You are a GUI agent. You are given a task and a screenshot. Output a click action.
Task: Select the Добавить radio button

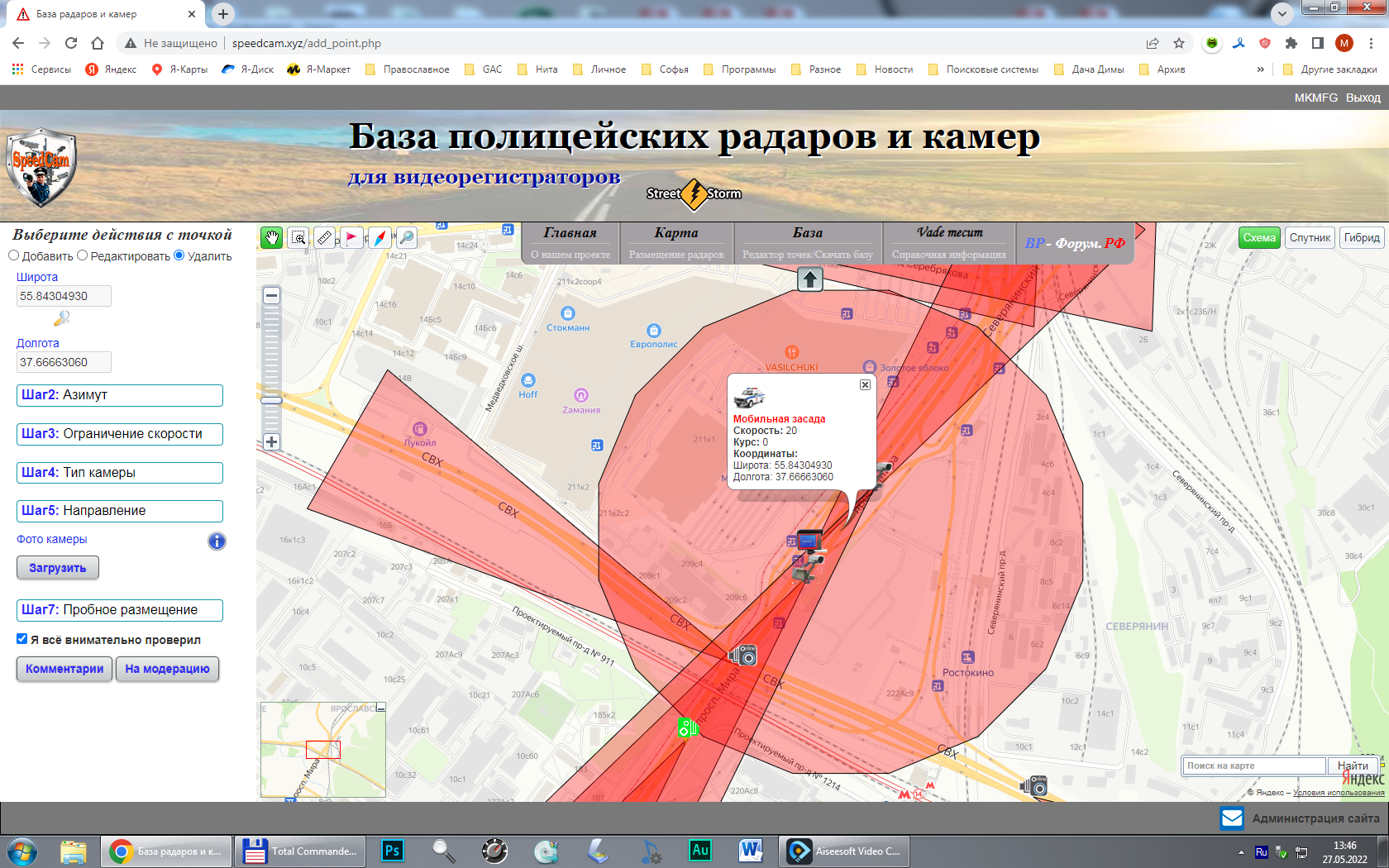coord(13,255)
